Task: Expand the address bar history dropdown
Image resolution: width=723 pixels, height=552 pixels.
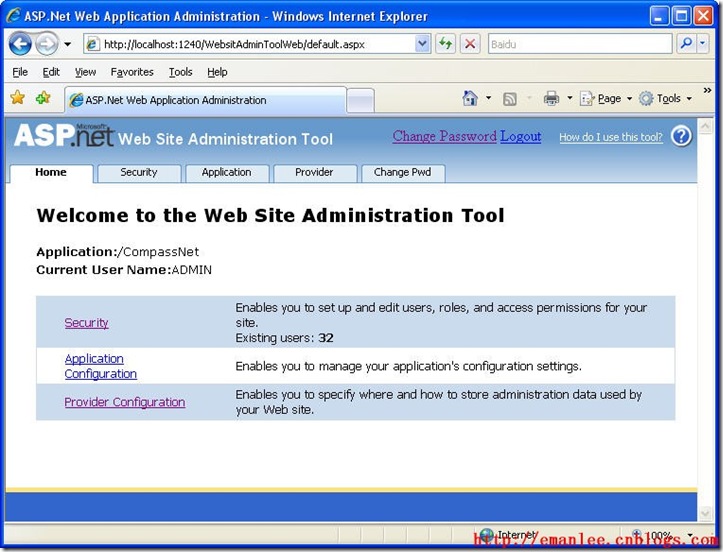Action: click(x=422, y=44)
